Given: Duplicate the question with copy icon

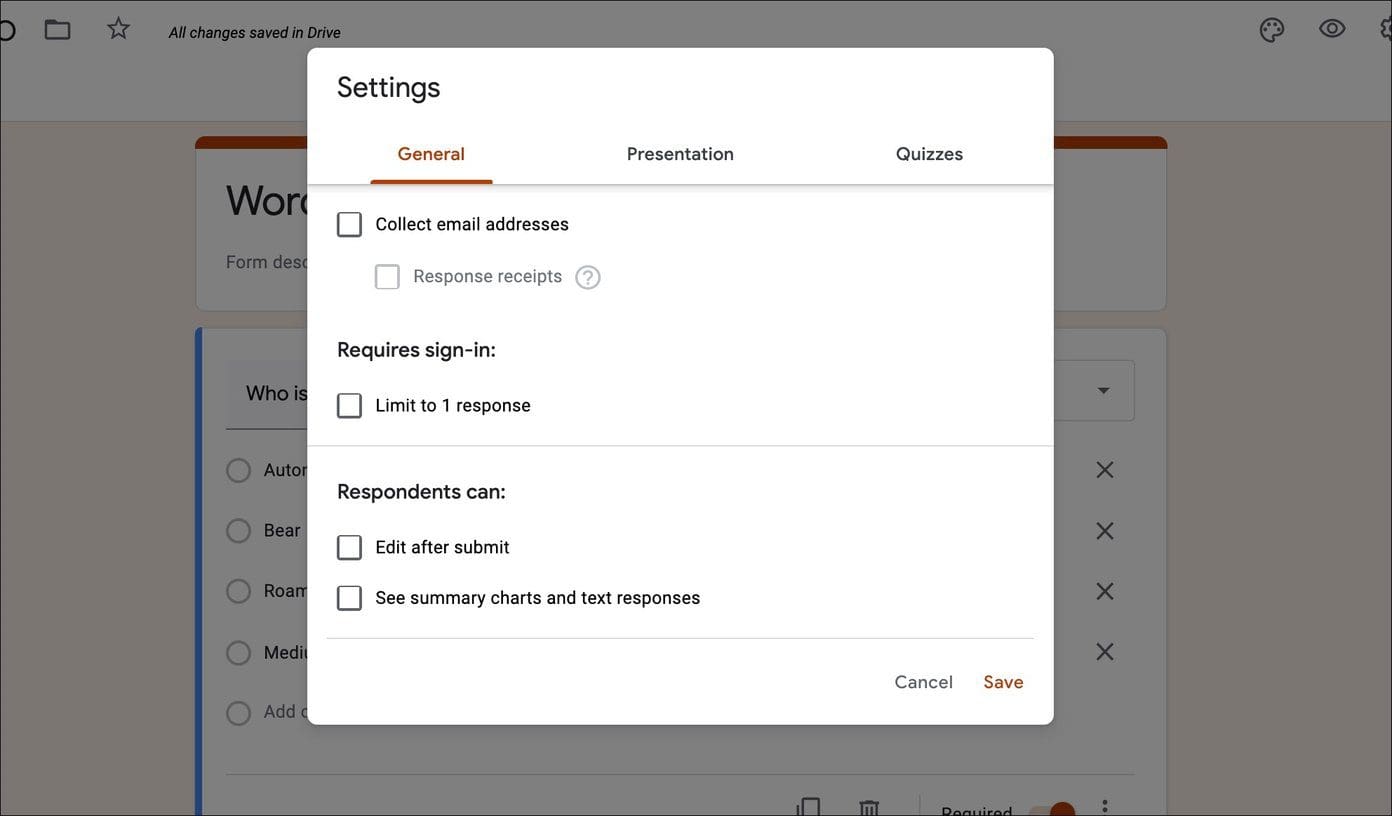Looking at the screenshot, I should pos(808,807).
